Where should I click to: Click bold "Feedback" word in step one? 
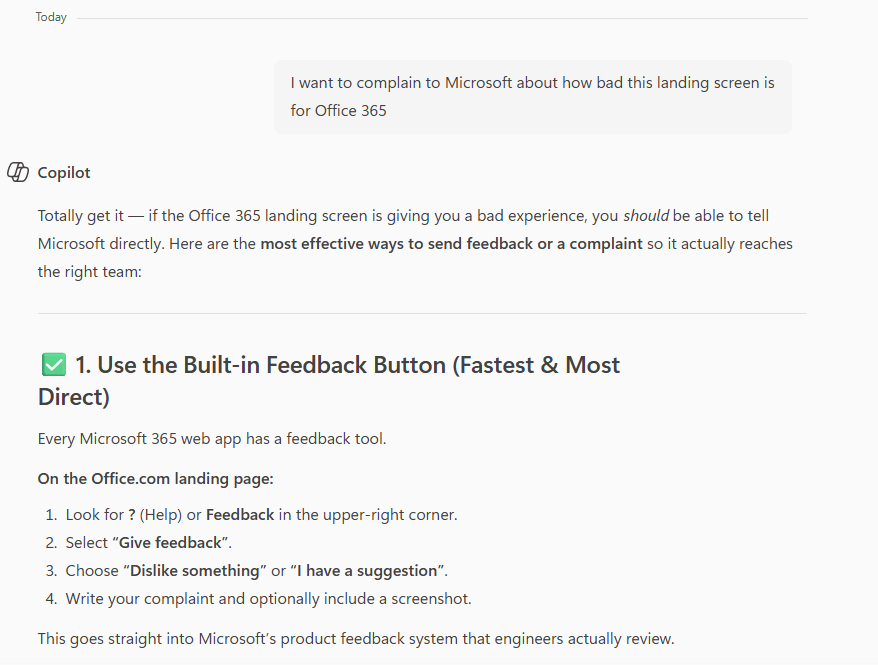tap(240, 515)
